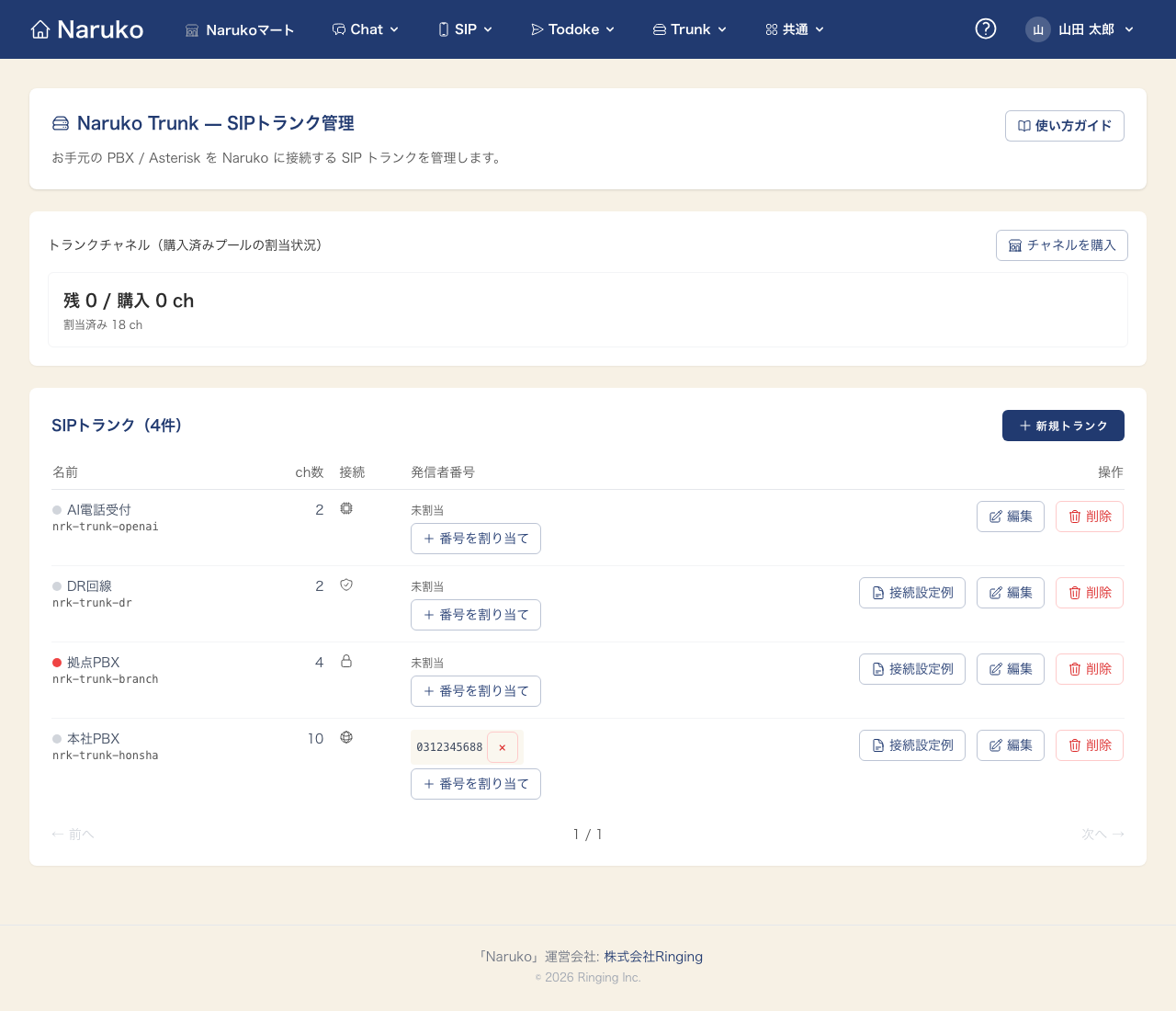1176x1011 pixels.
Task: Click the 発信者番号 column header
Action: point(443,472)
